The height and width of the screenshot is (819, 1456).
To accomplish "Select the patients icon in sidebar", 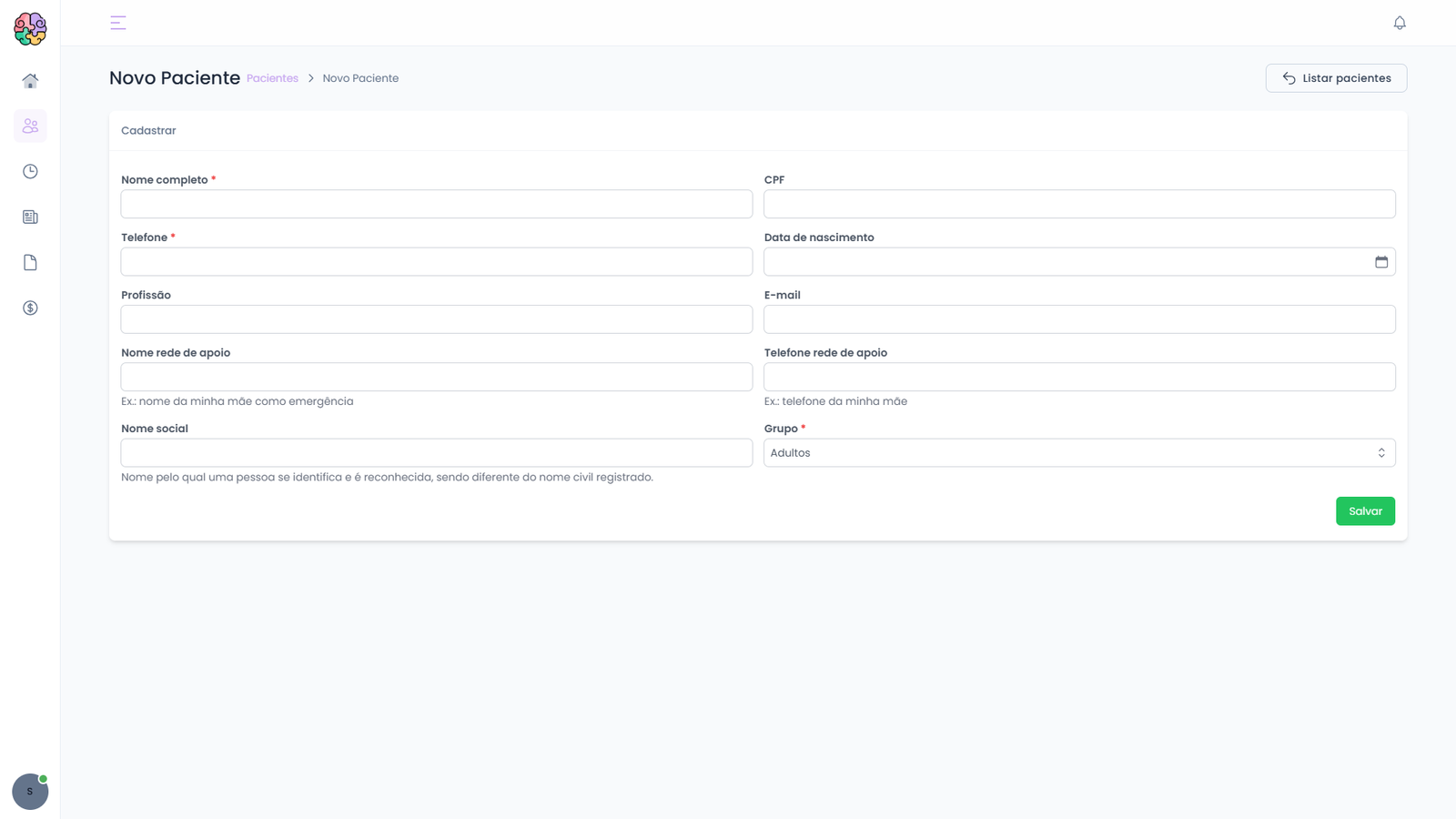I will point(30,126).
